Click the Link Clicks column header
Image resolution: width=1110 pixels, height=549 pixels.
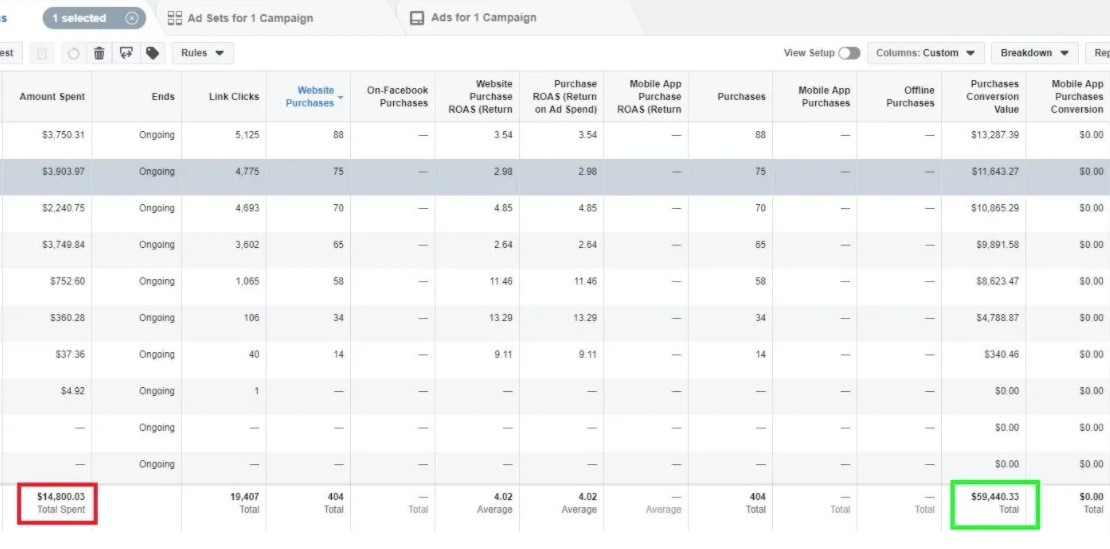tap(234, 97)
